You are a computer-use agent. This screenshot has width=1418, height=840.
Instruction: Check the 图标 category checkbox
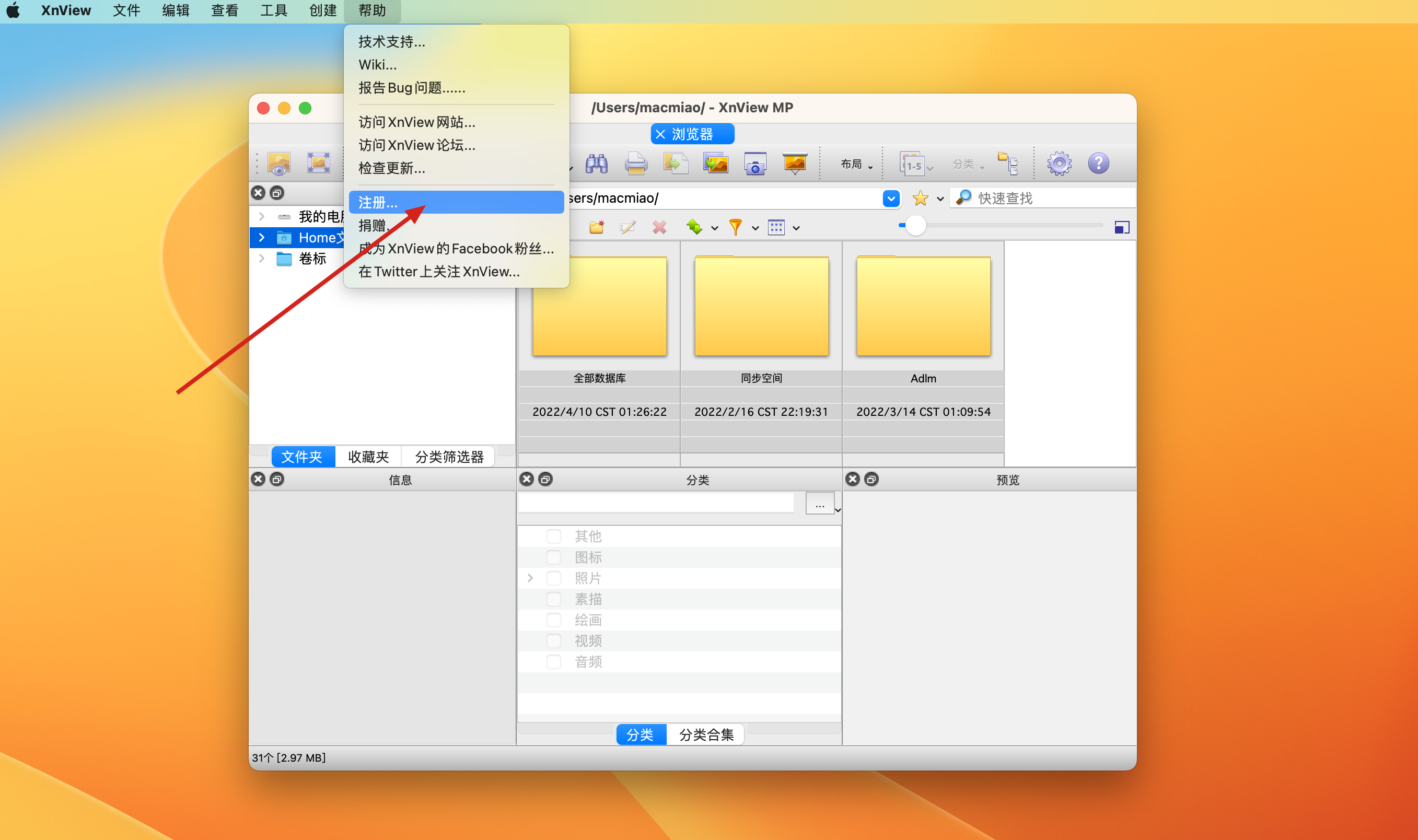pyautogui.click(x=554, y=557)
